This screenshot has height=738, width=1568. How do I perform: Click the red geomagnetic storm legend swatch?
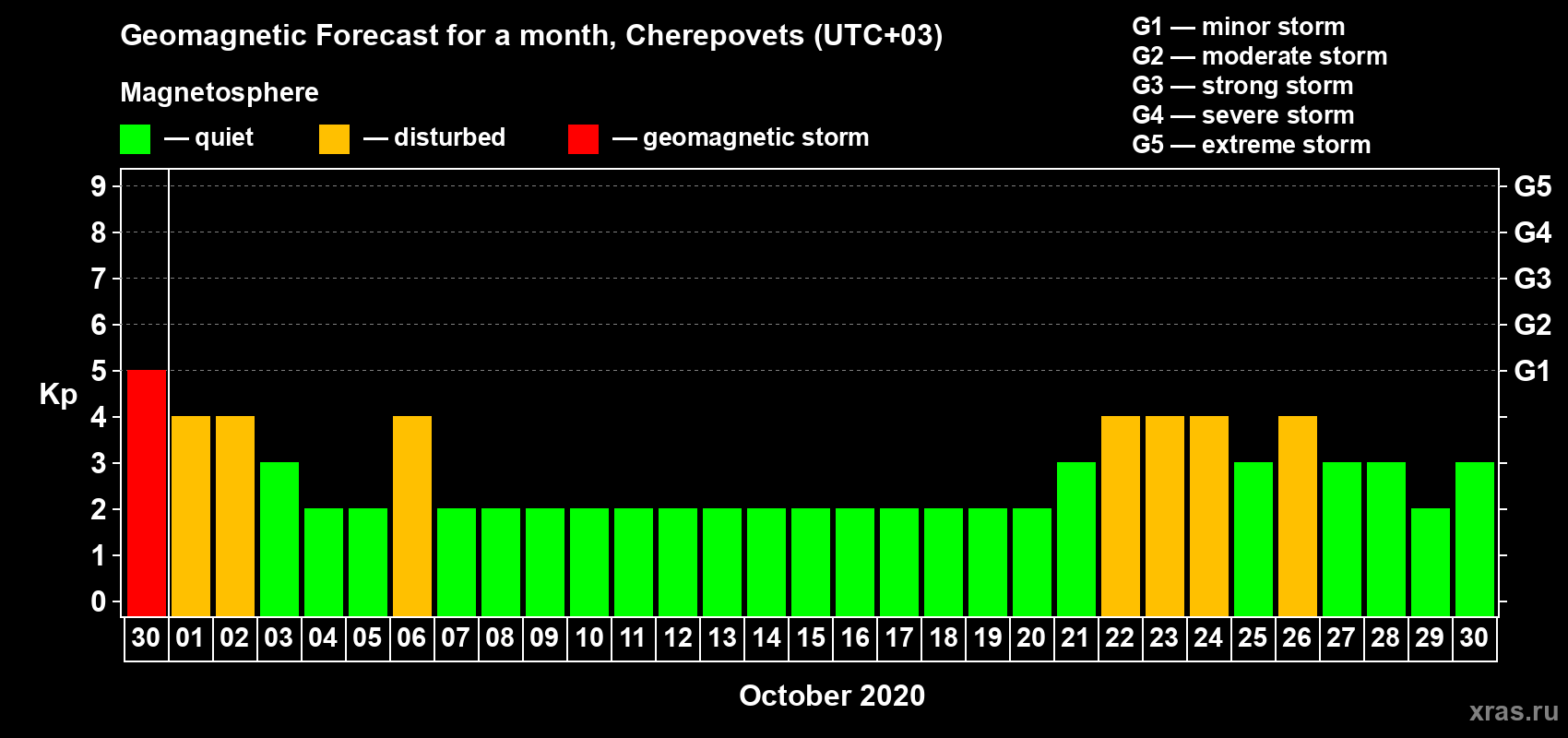tap(583, 139)
